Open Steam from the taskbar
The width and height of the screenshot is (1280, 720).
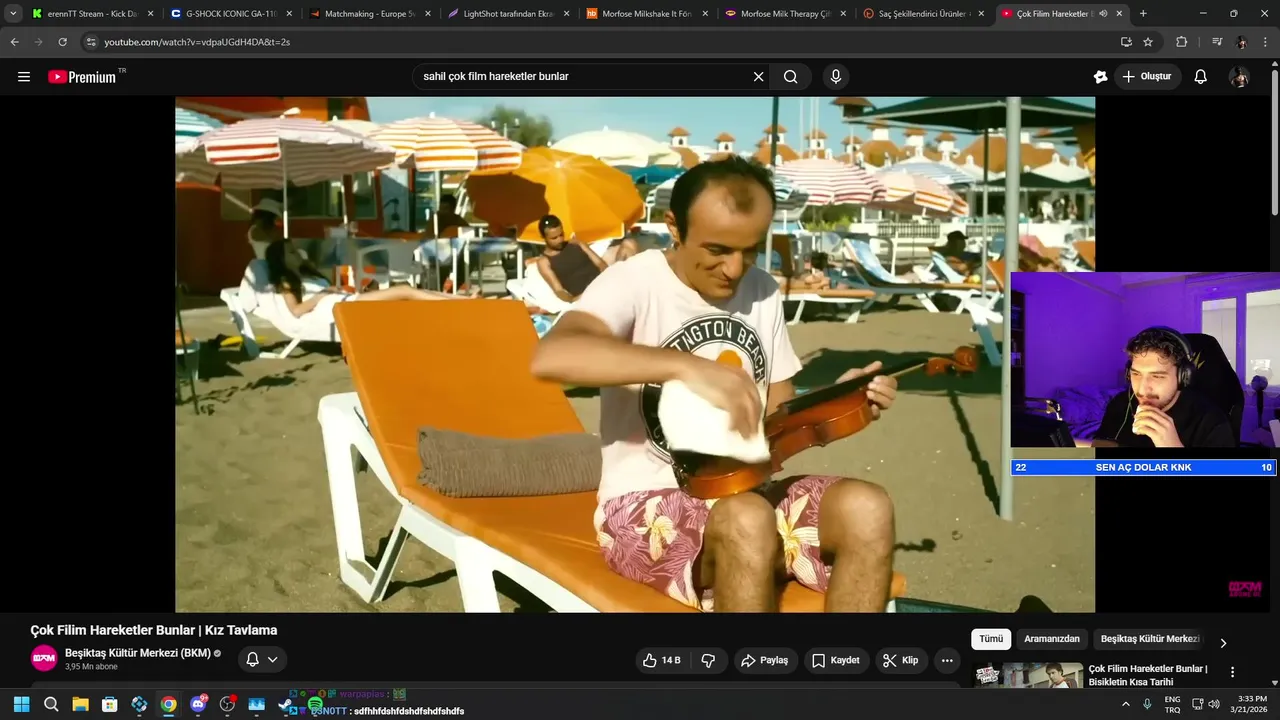click(286, 704)
